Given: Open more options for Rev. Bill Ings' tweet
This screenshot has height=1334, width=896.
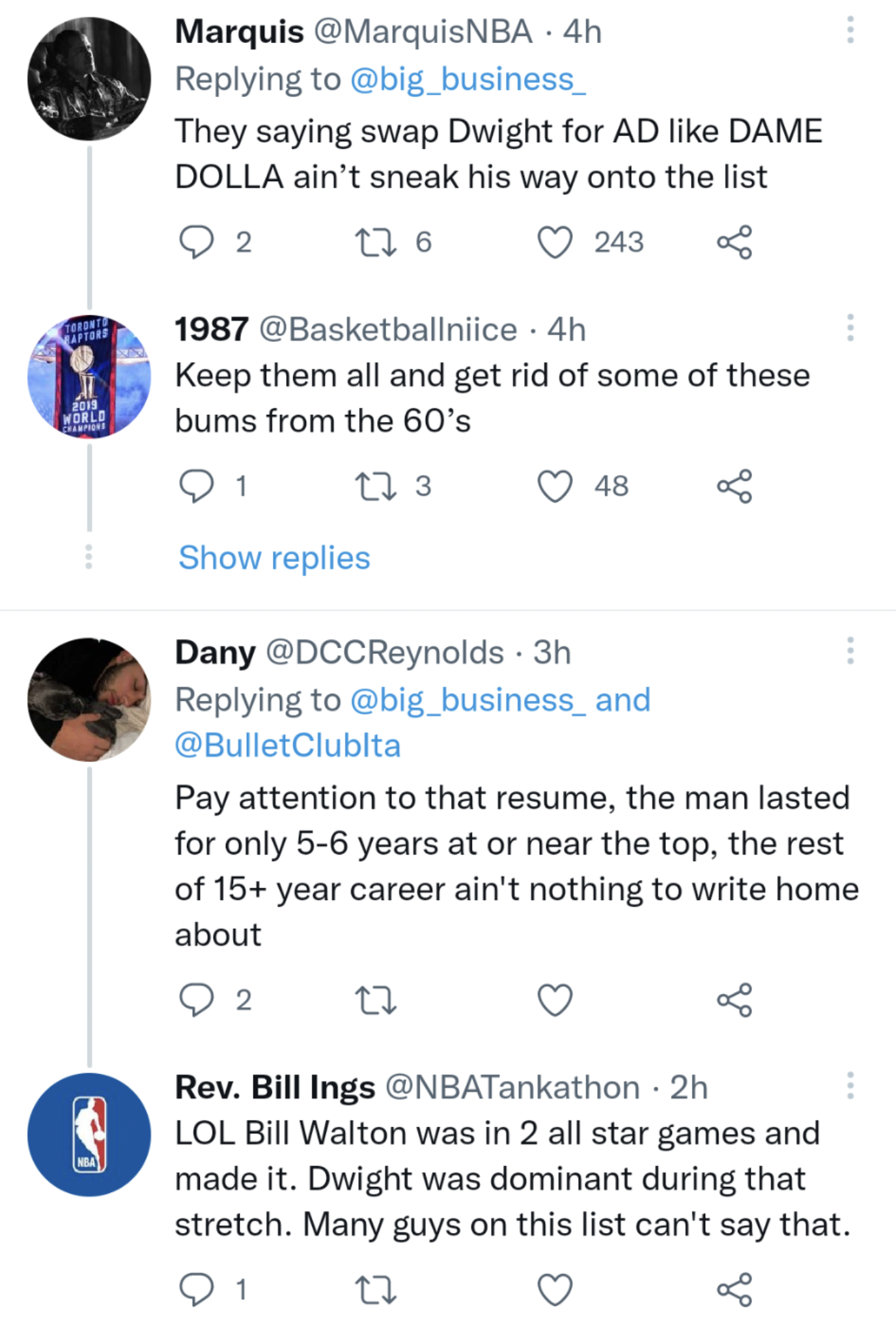Looking at the screenshot, I should (x=850, y=1086).
